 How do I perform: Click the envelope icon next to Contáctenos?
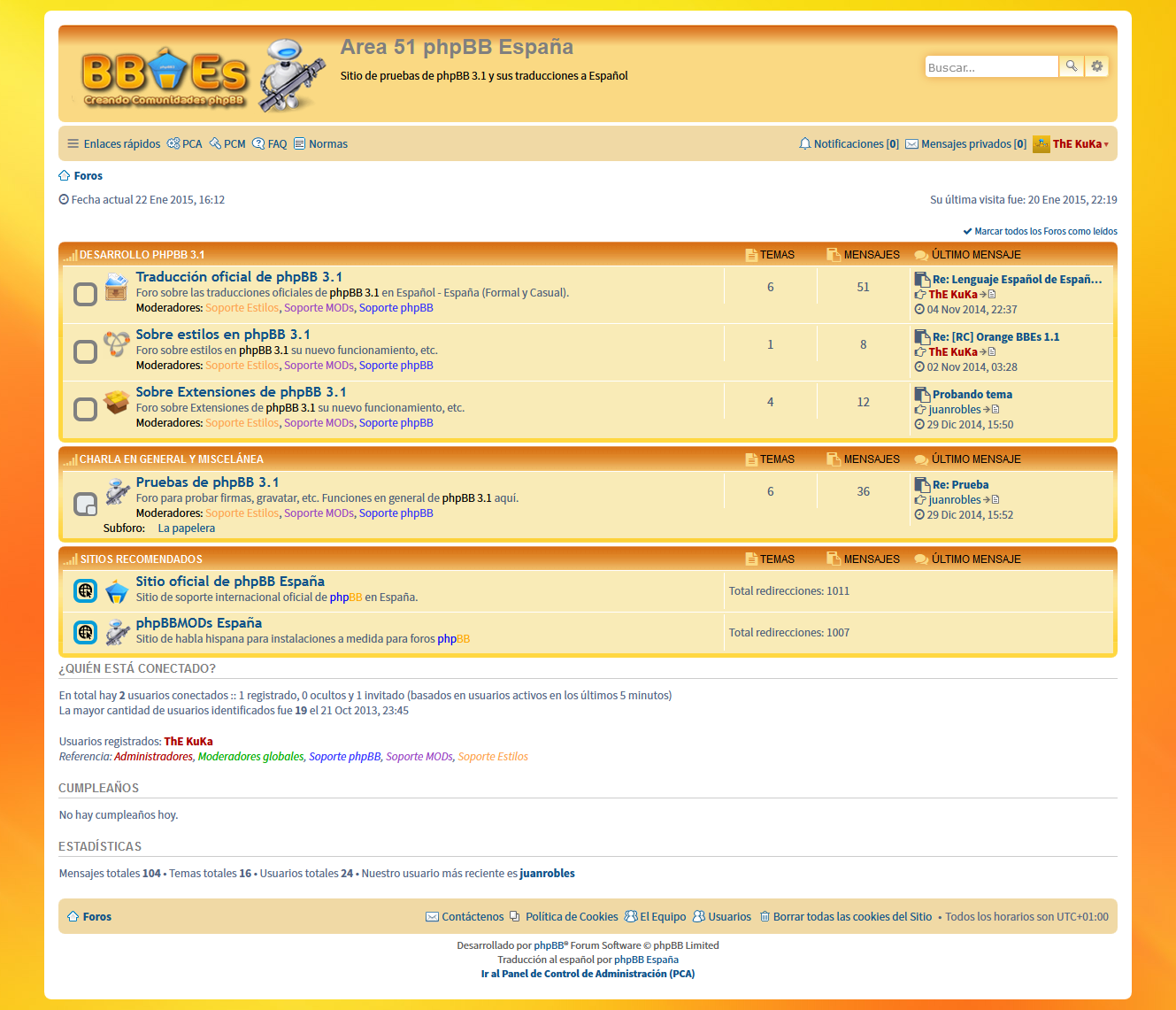tap(432, 916)
